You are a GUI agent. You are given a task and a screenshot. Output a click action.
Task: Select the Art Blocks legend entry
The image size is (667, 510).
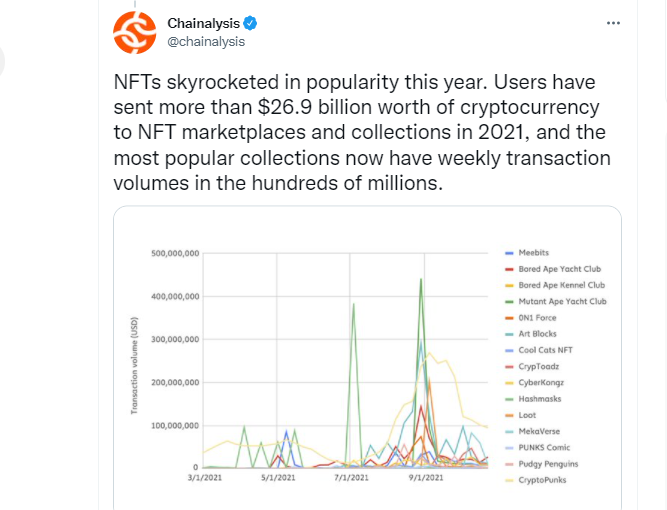tap(531, 334)
